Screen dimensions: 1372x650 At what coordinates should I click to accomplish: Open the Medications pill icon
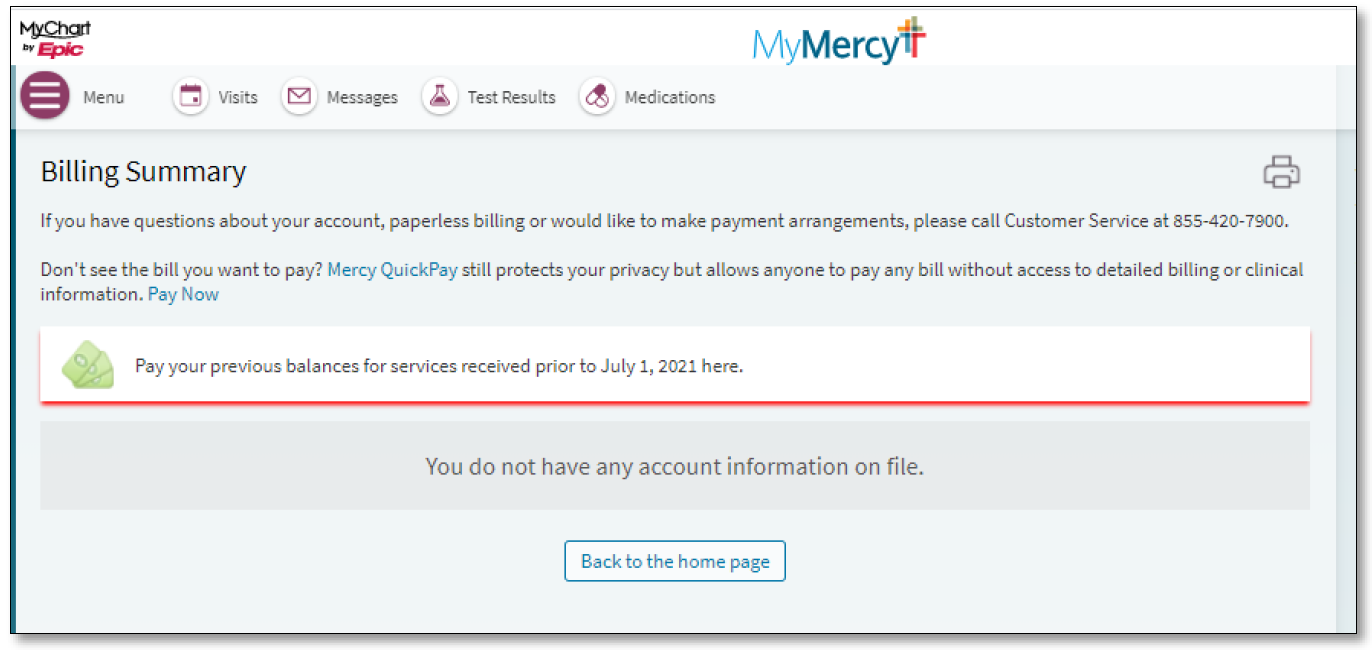597,97
